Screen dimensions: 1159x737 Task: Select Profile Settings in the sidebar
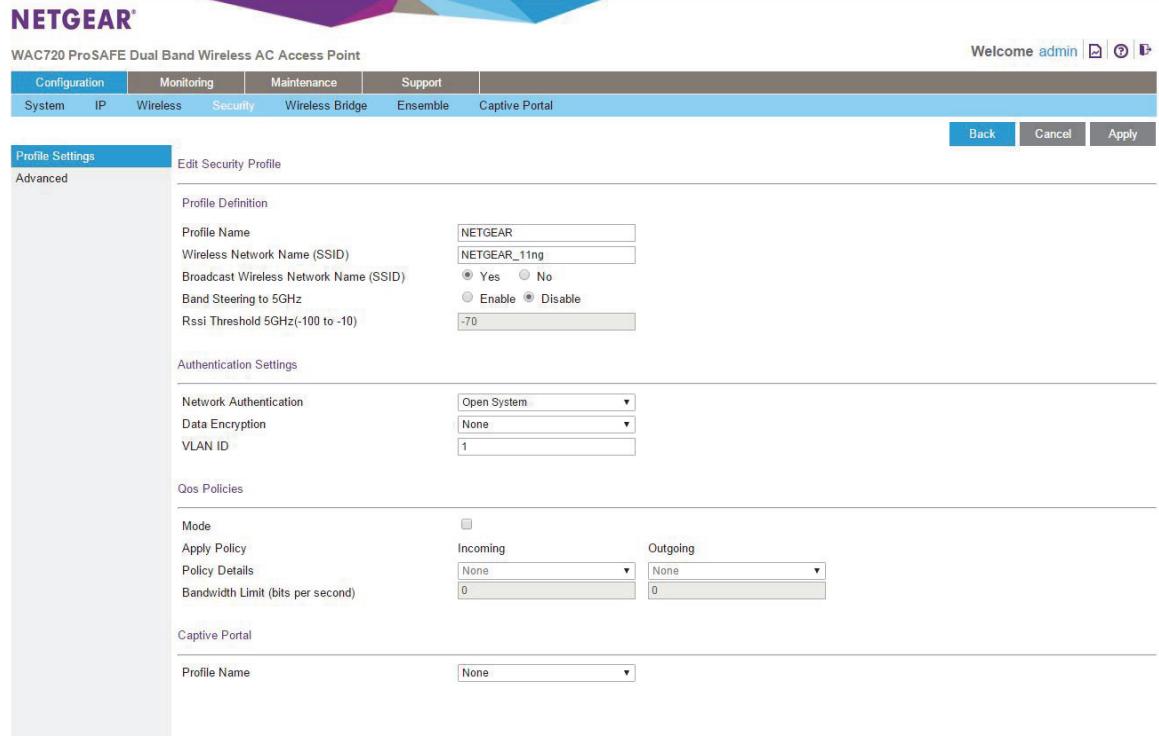pyautogui.click(x=91, y=156)
